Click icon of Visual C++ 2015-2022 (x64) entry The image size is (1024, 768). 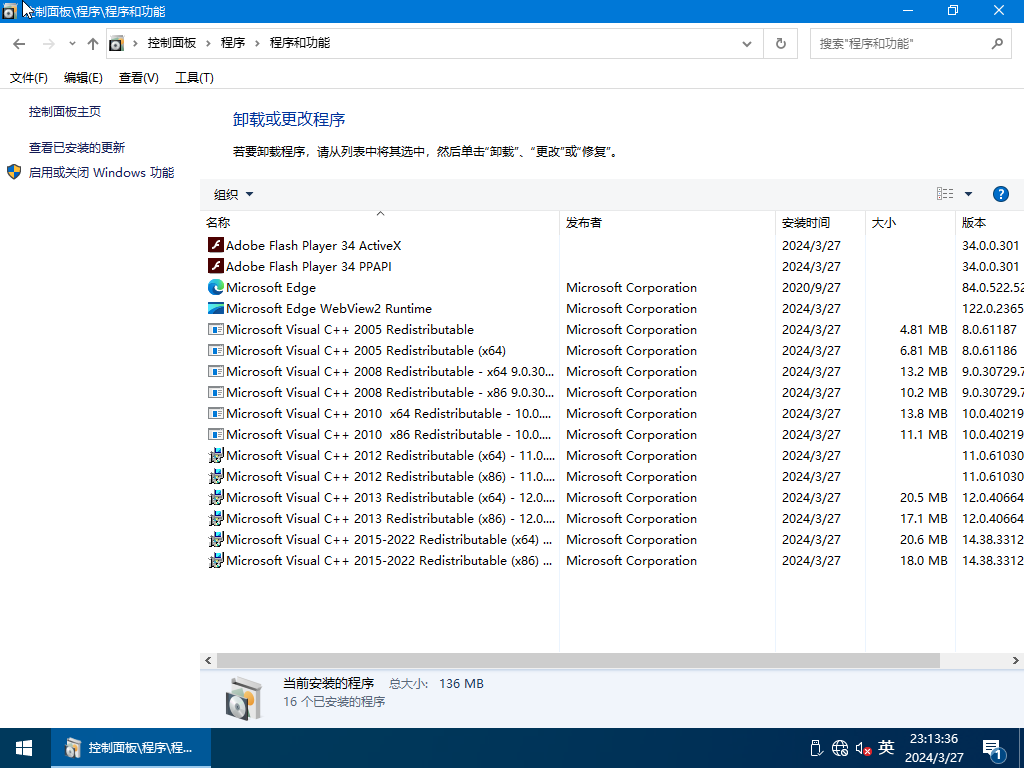click(x=216, y=539)
